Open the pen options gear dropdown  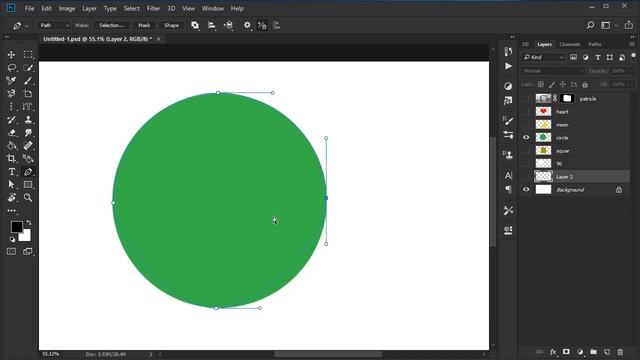coord(247,25)
